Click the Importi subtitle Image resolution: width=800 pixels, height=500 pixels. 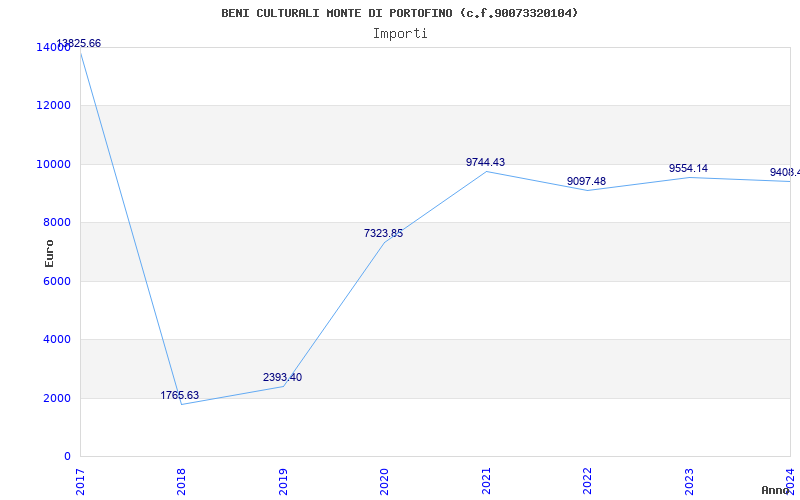400,34
